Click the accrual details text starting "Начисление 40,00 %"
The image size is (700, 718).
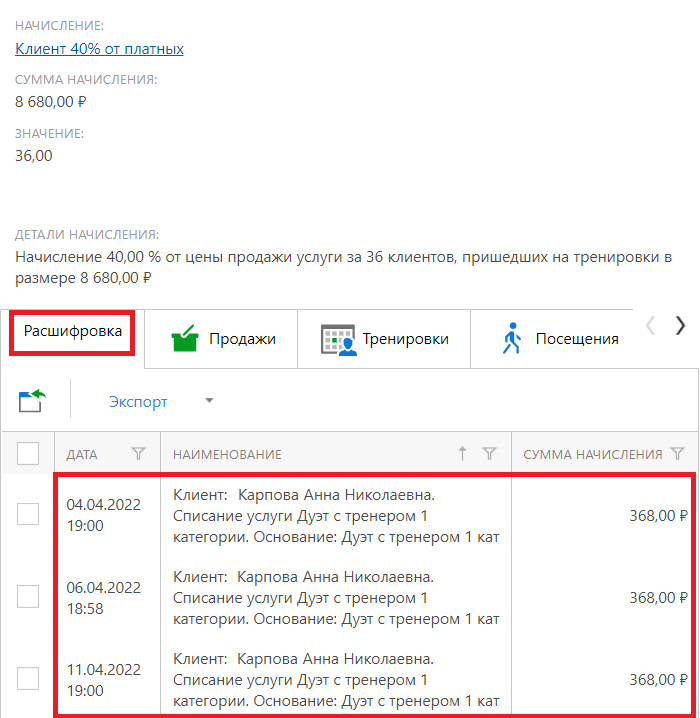(x=343, y=267)
